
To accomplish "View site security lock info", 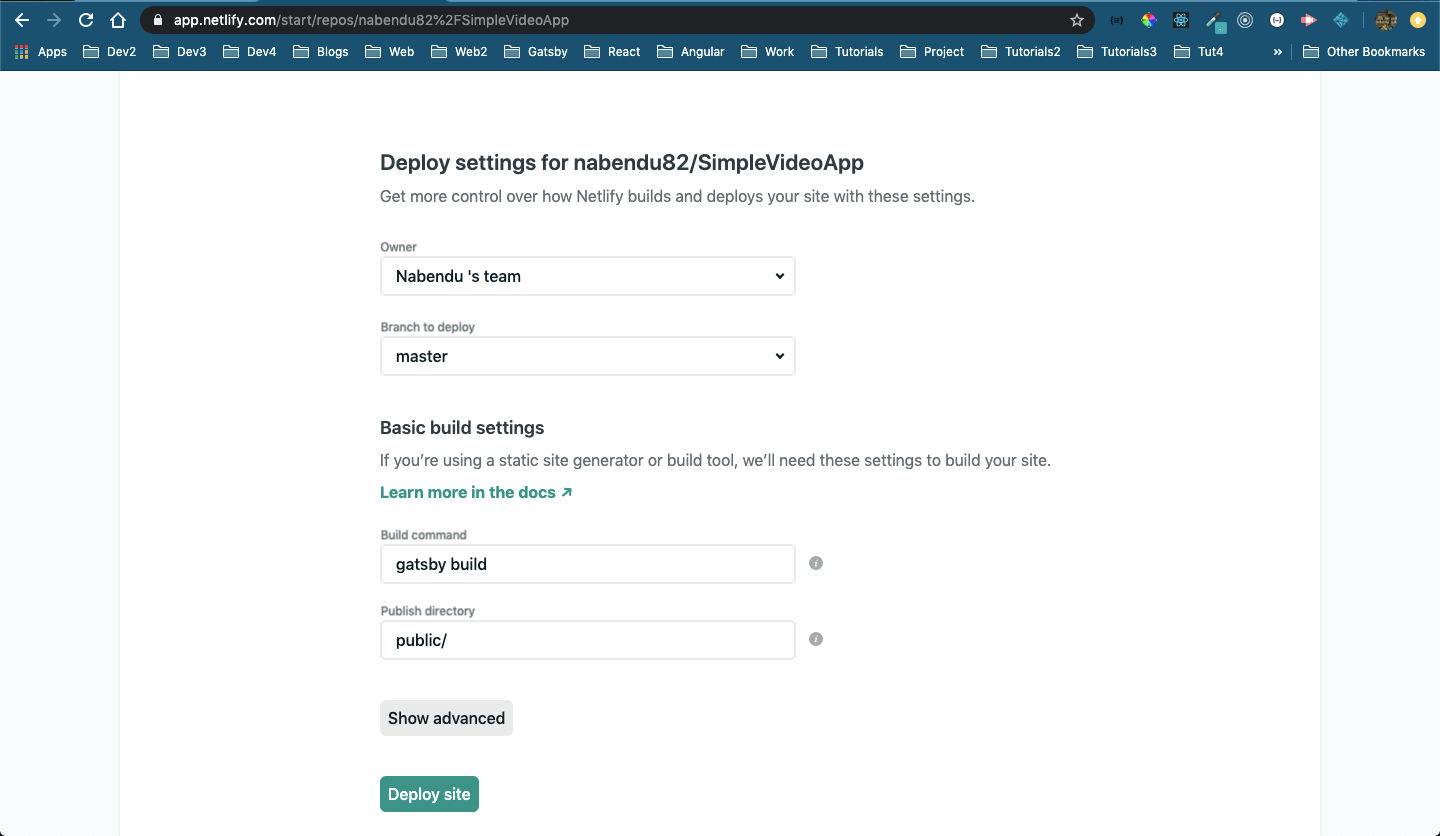I will coord(158,20).
